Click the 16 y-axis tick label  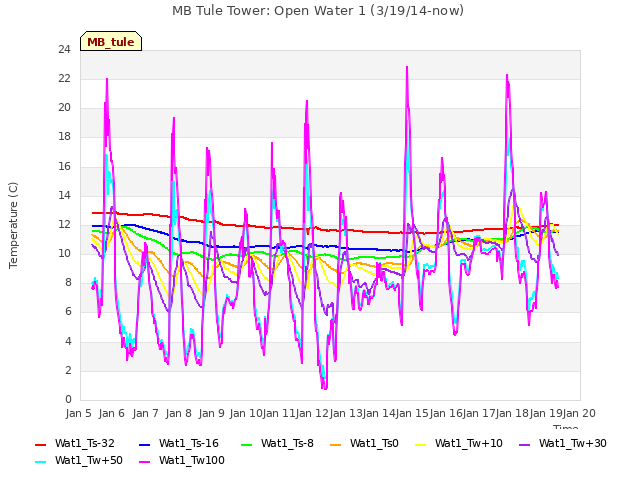click(x=64, y=167)
